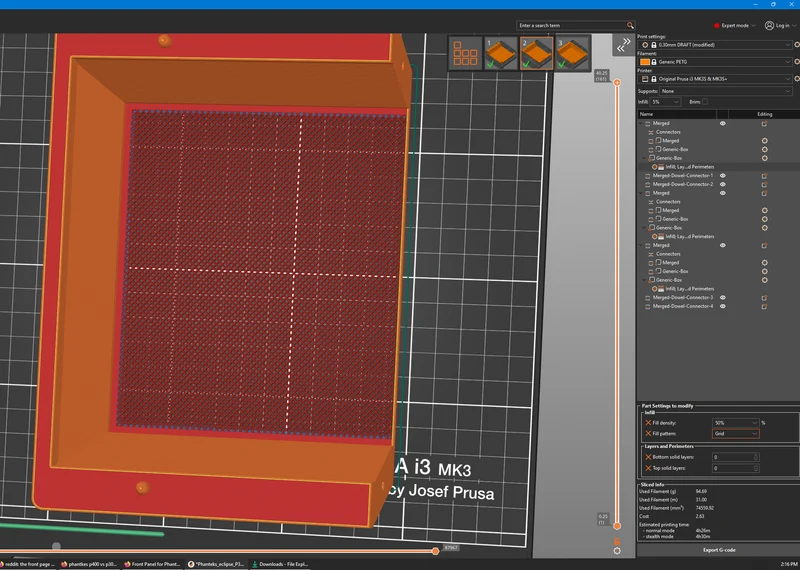Open the Supports dropdown set to None
Image resolution: width=800 pixels, height=570 pixels.
(x=725, y=91)
